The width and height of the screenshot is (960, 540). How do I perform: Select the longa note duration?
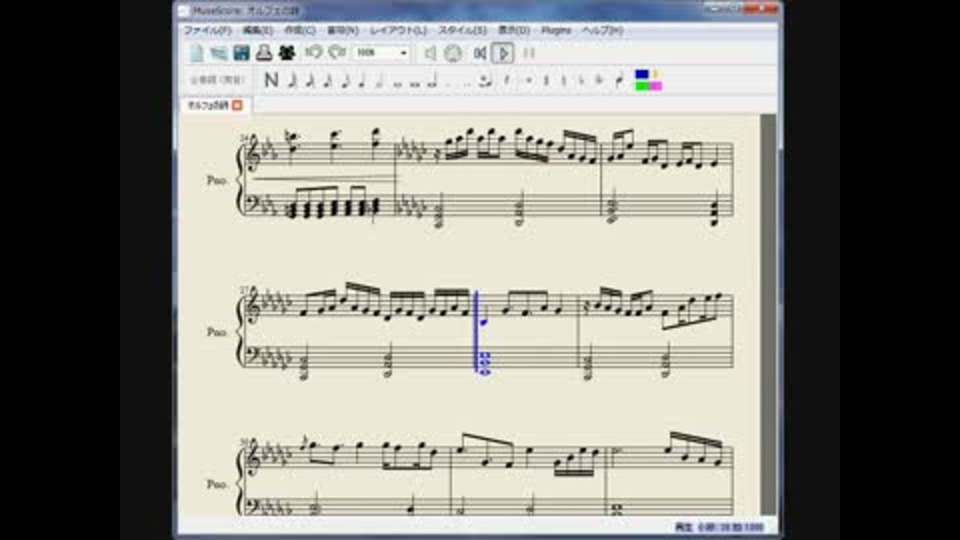[433, 80]
